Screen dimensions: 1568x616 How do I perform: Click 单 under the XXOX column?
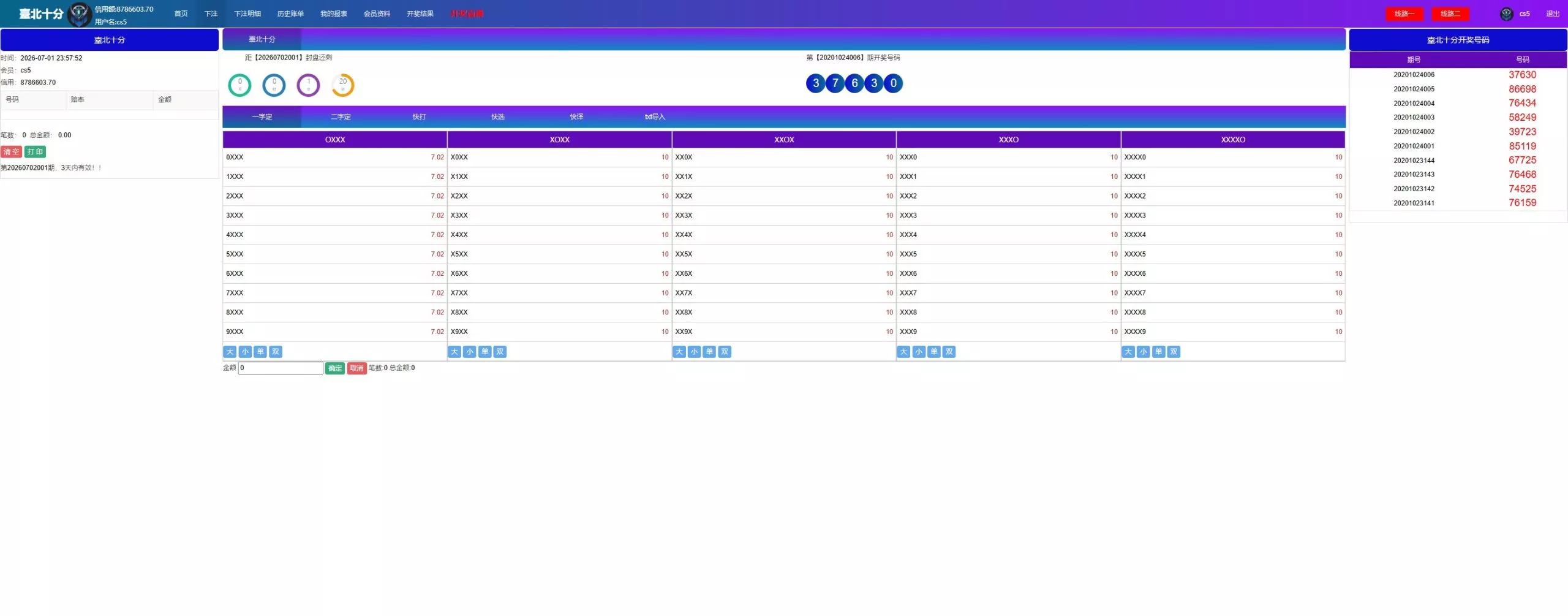[x=709, y=352]
